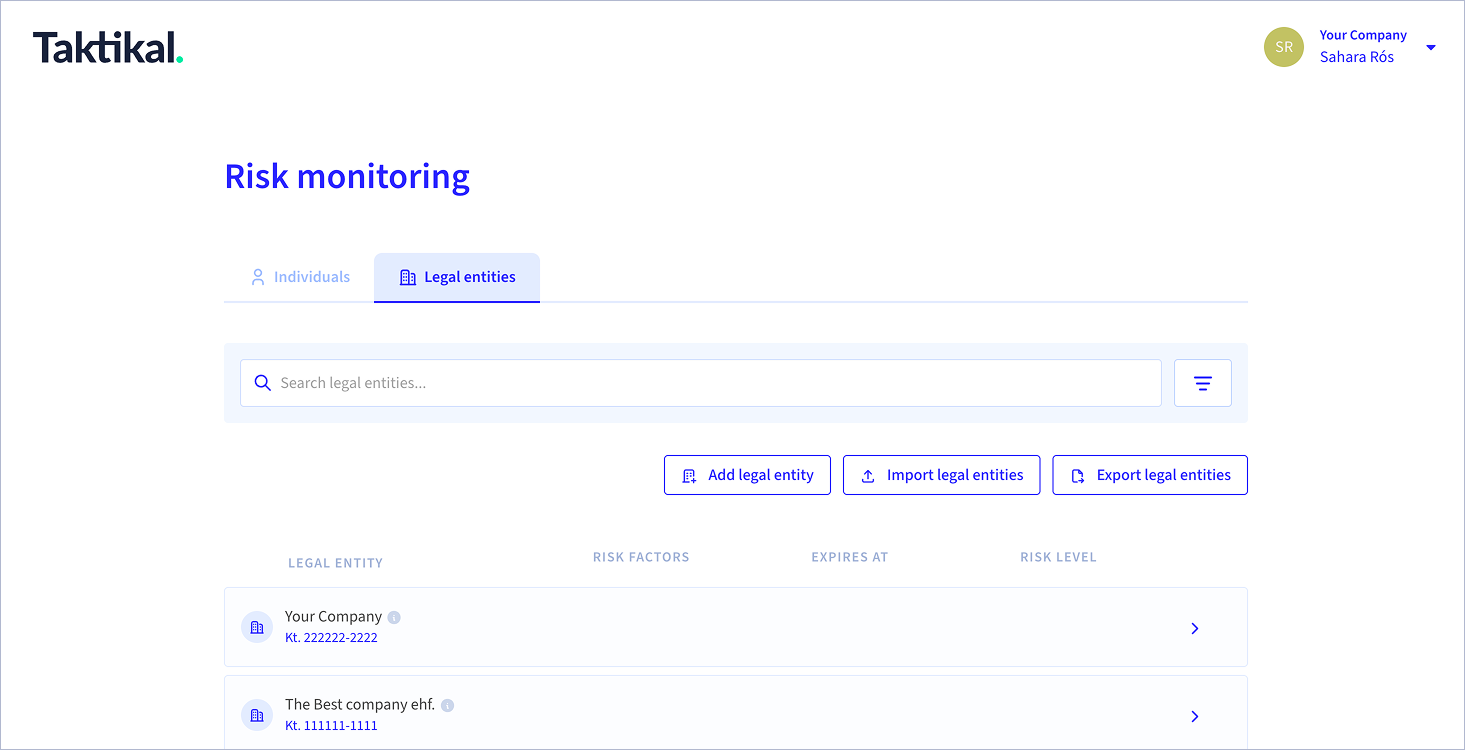1465x750 pixels.
Task: Open the filter options button
Action: (x=1203, y=383)
